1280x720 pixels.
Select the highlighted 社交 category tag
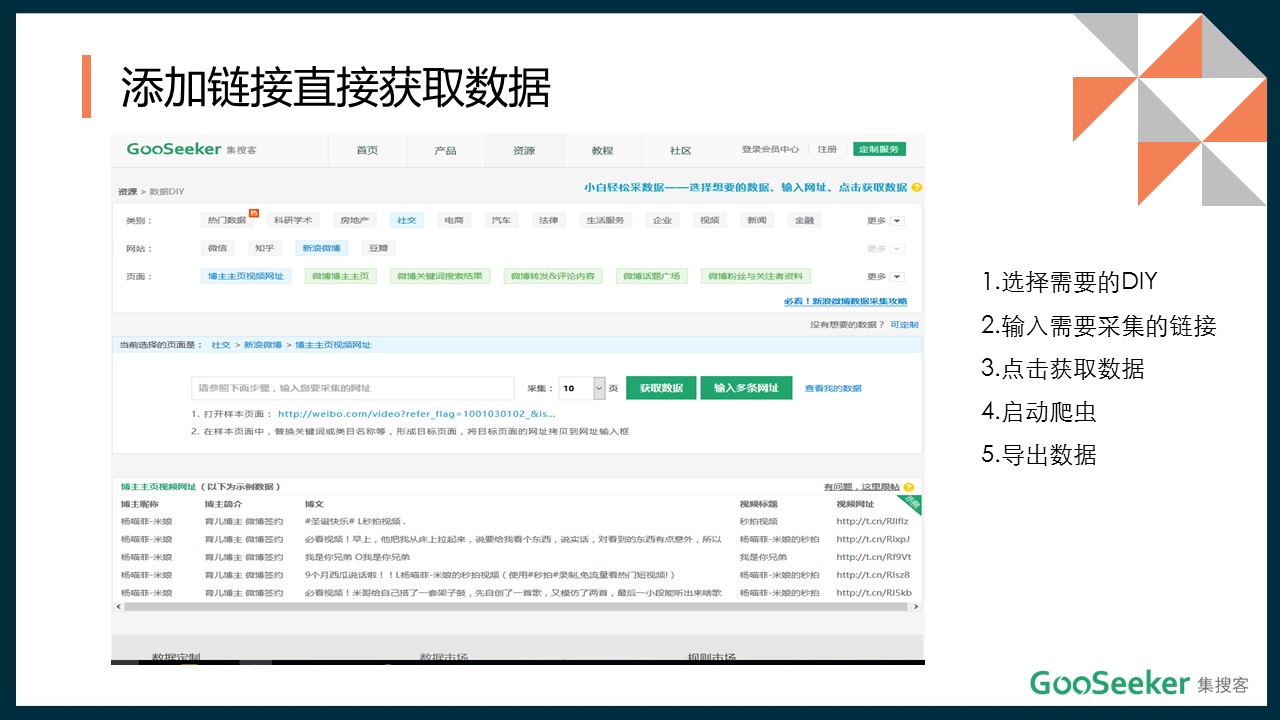tap(406, 220)
